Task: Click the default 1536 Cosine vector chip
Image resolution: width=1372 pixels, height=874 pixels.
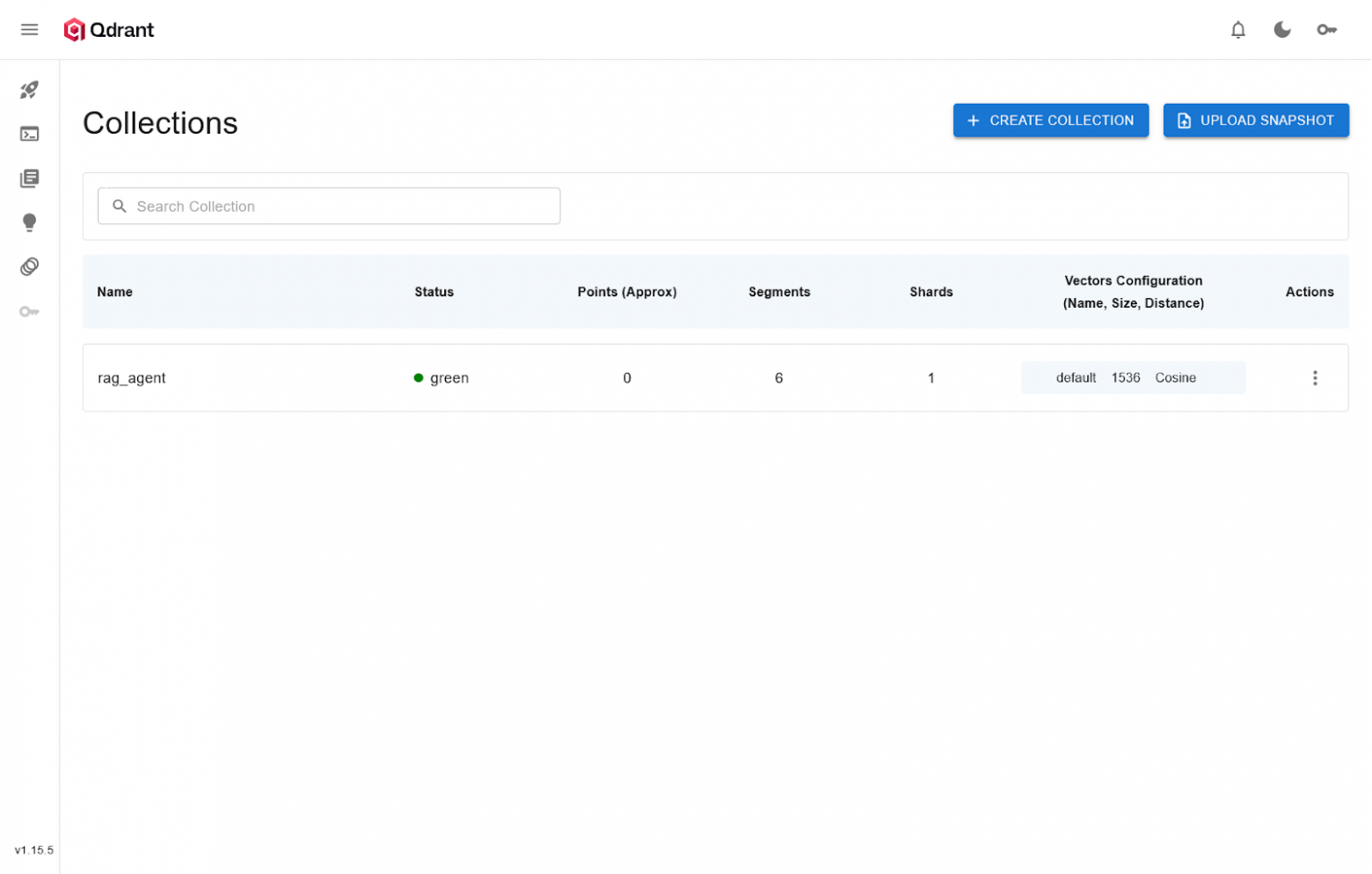Action: (1132, 378)
